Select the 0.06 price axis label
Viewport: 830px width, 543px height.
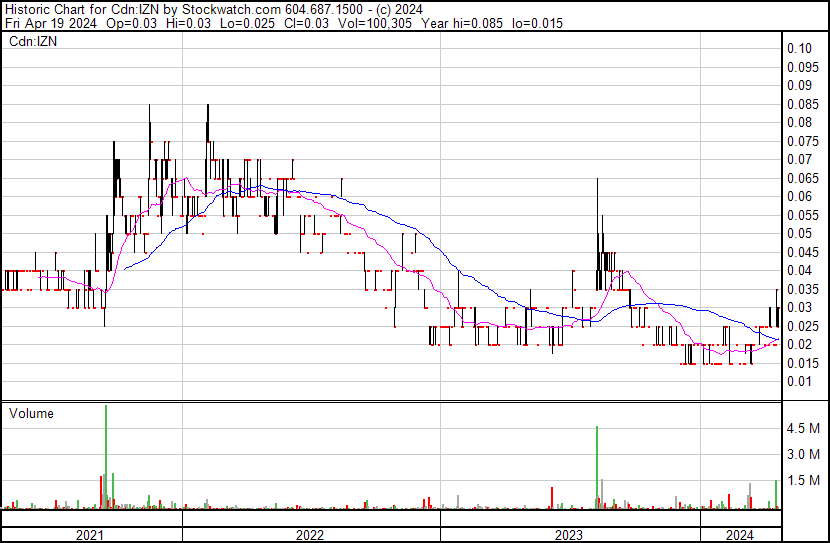pyautogui.click(x=799, y=196)
